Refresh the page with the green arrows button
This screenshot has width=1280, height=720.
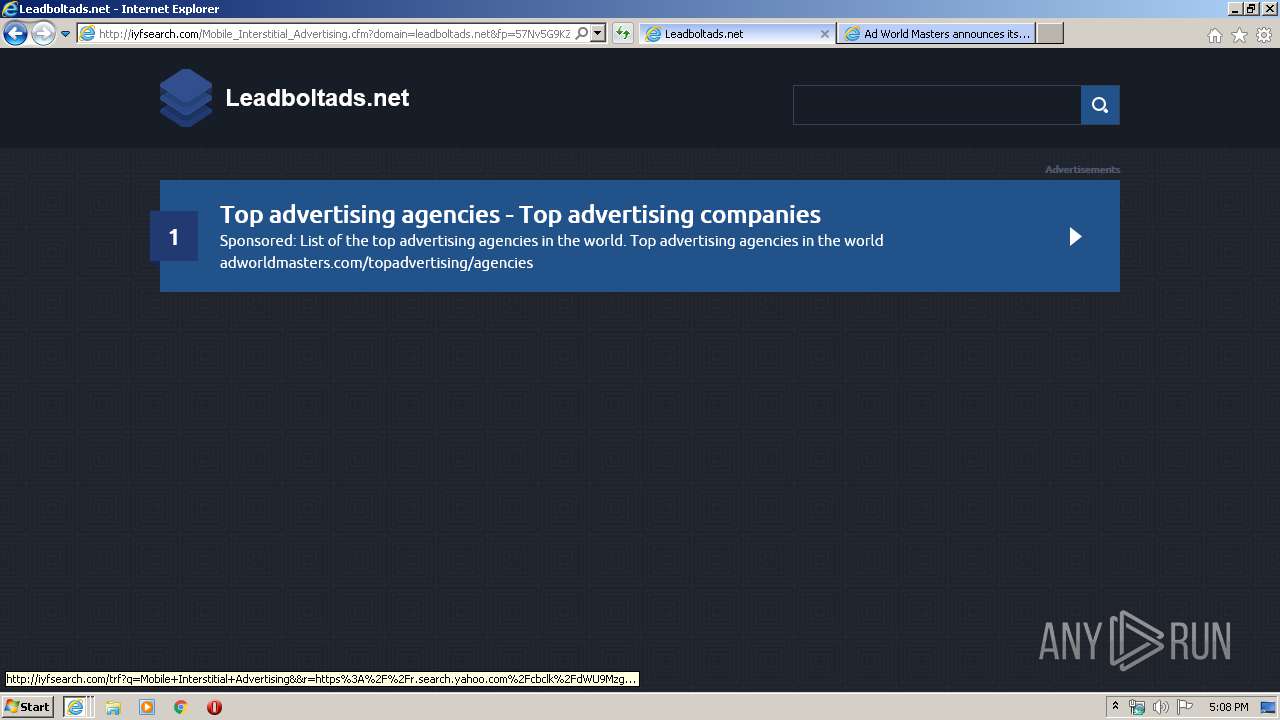[623, 34]
